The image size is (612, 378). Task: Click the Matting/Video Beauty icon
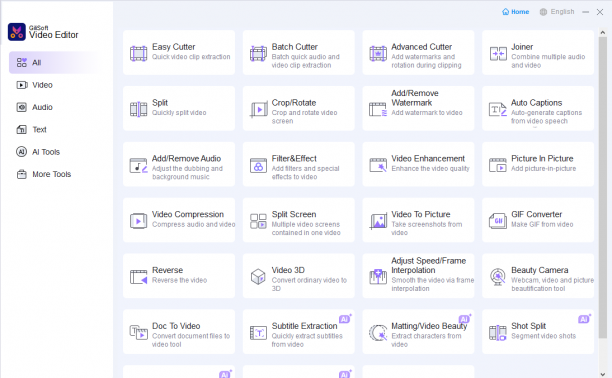point(378,333)
